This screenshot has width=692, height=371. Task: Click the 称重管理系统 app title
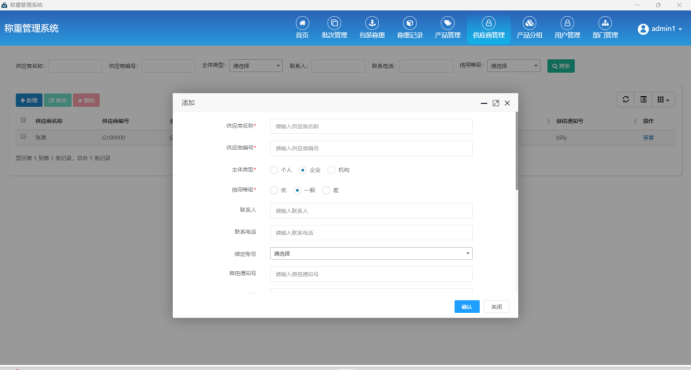click(x=31, y=29)
